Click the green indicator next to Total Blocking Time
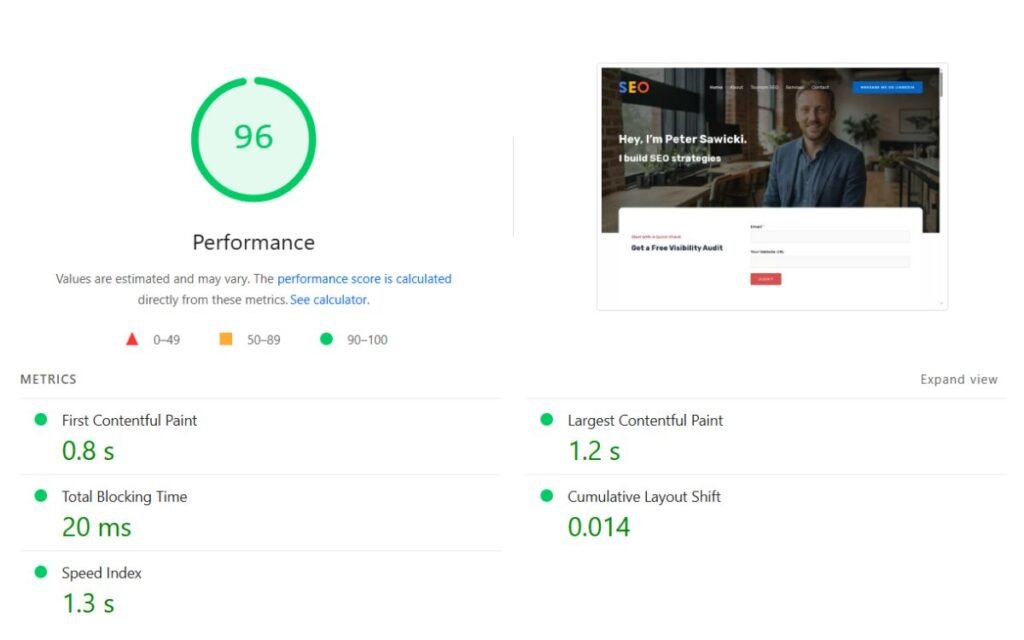This screenshot has width=1024, height=640. [x=41, y=496]
